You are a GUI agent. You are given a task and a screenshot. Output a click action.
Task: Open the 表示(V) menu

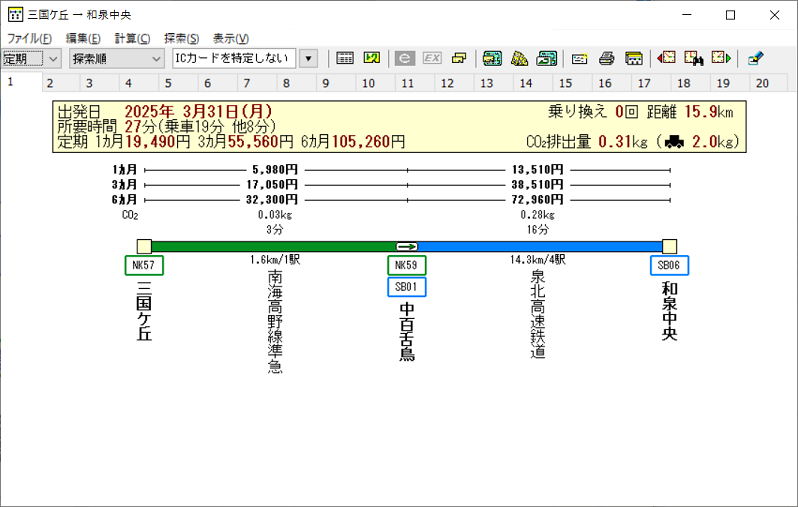click(231, 38)
